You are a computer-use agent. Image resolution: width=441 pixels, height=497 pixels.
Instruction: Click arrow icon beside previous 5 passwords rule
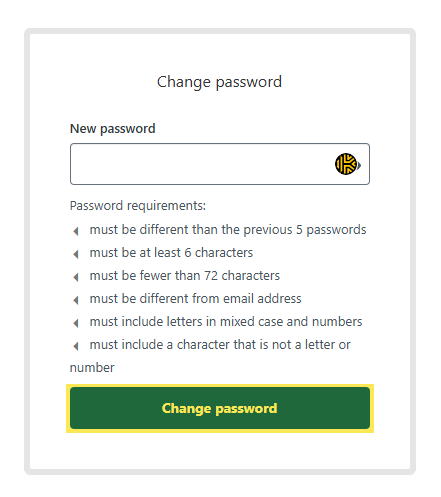click(76, 231)
